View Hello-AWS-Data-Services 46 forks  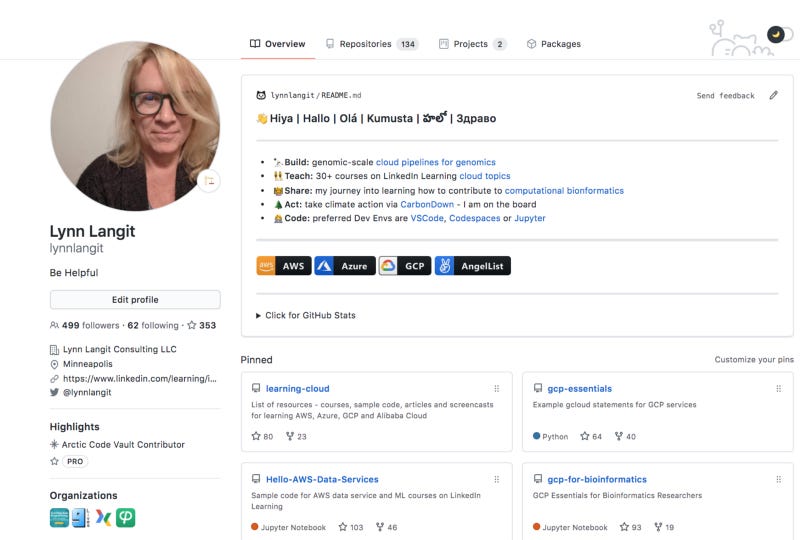pyautogui.click(x=386, y=527)
